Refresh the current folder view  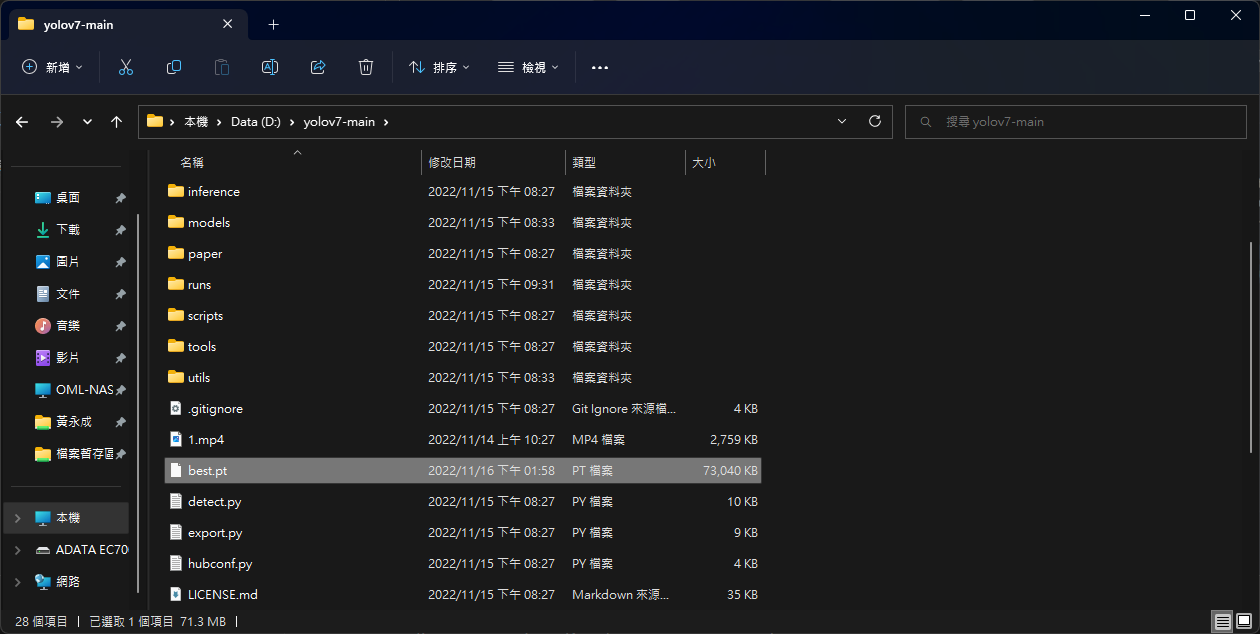(x=875, y=121)
